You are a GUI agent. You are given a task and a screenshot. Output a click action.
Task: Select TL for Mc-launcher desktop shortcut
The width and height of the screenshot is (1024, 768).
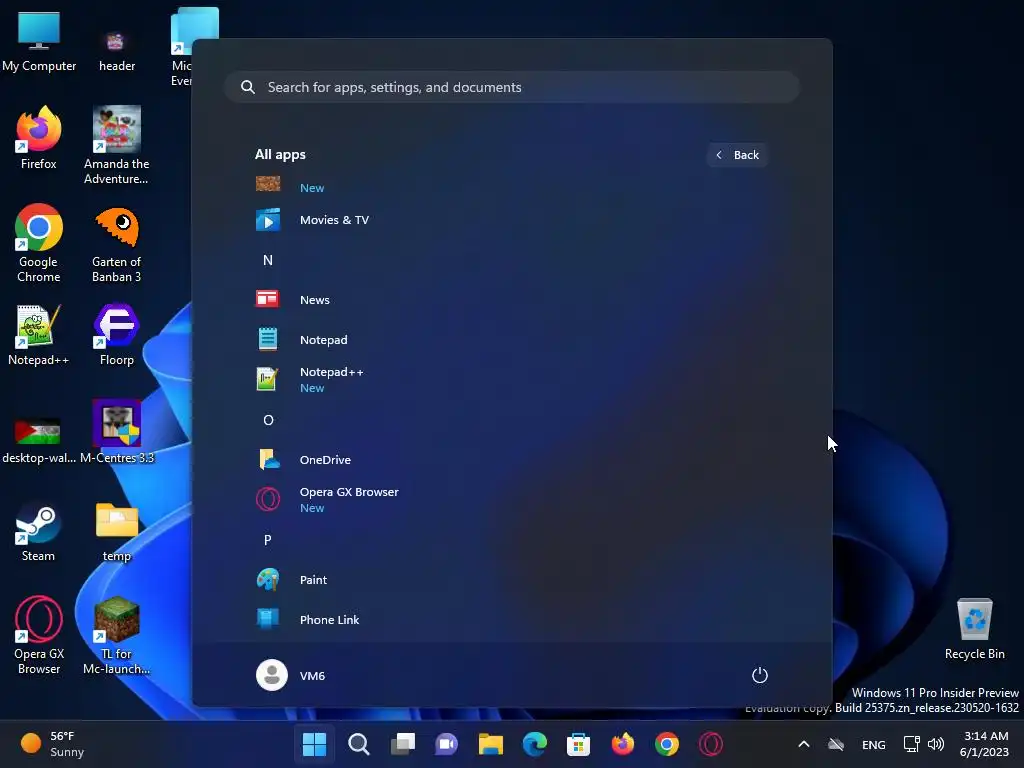click(x=116, y=635)
